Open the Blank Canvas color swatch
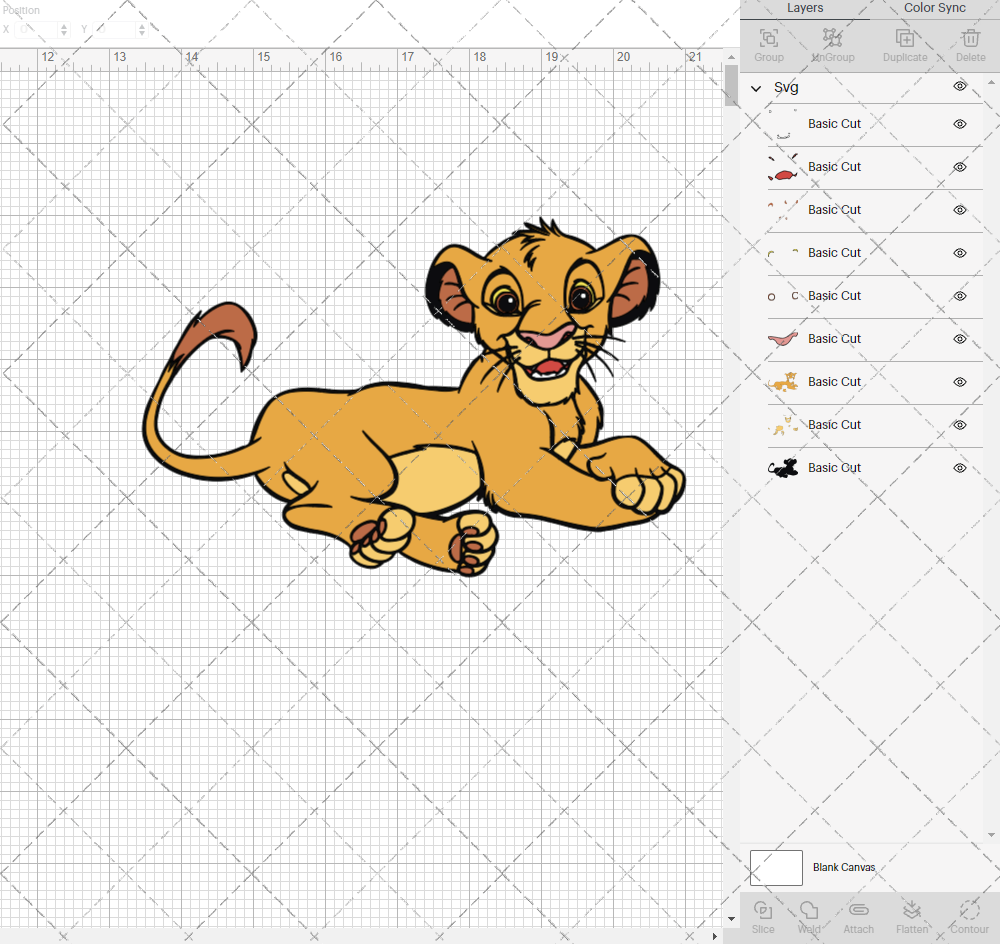Viewport: 1000px width, 944px height. (776, 867)
